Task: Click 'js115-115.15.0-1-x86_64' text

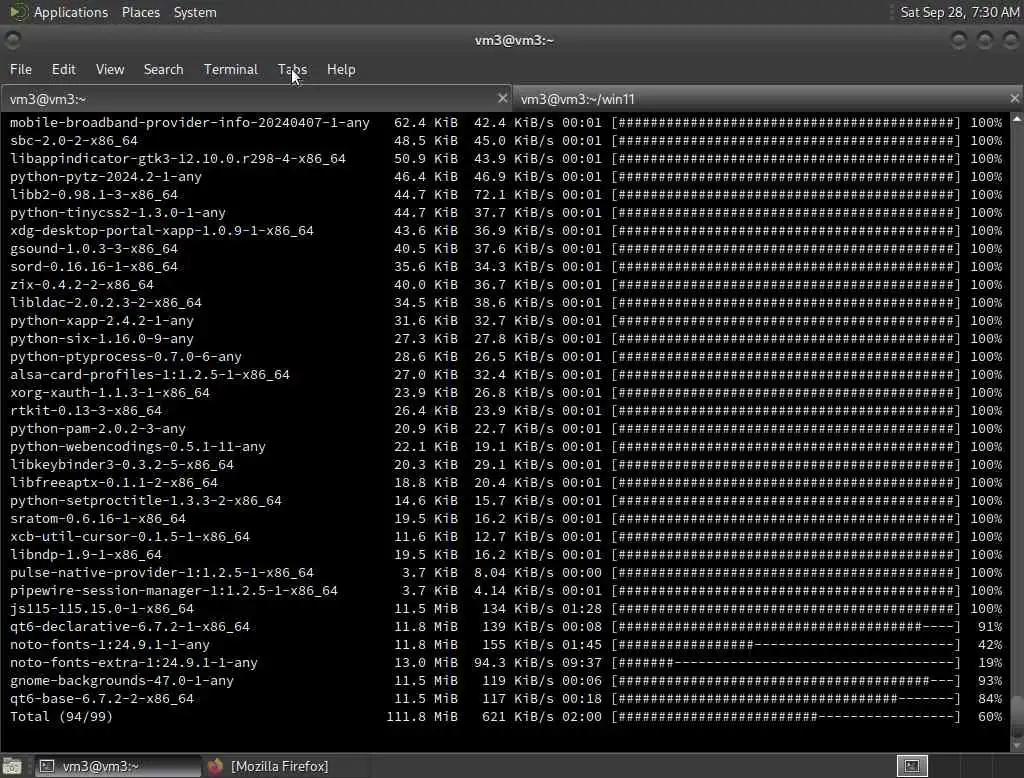Action: (x=102, y=609)
